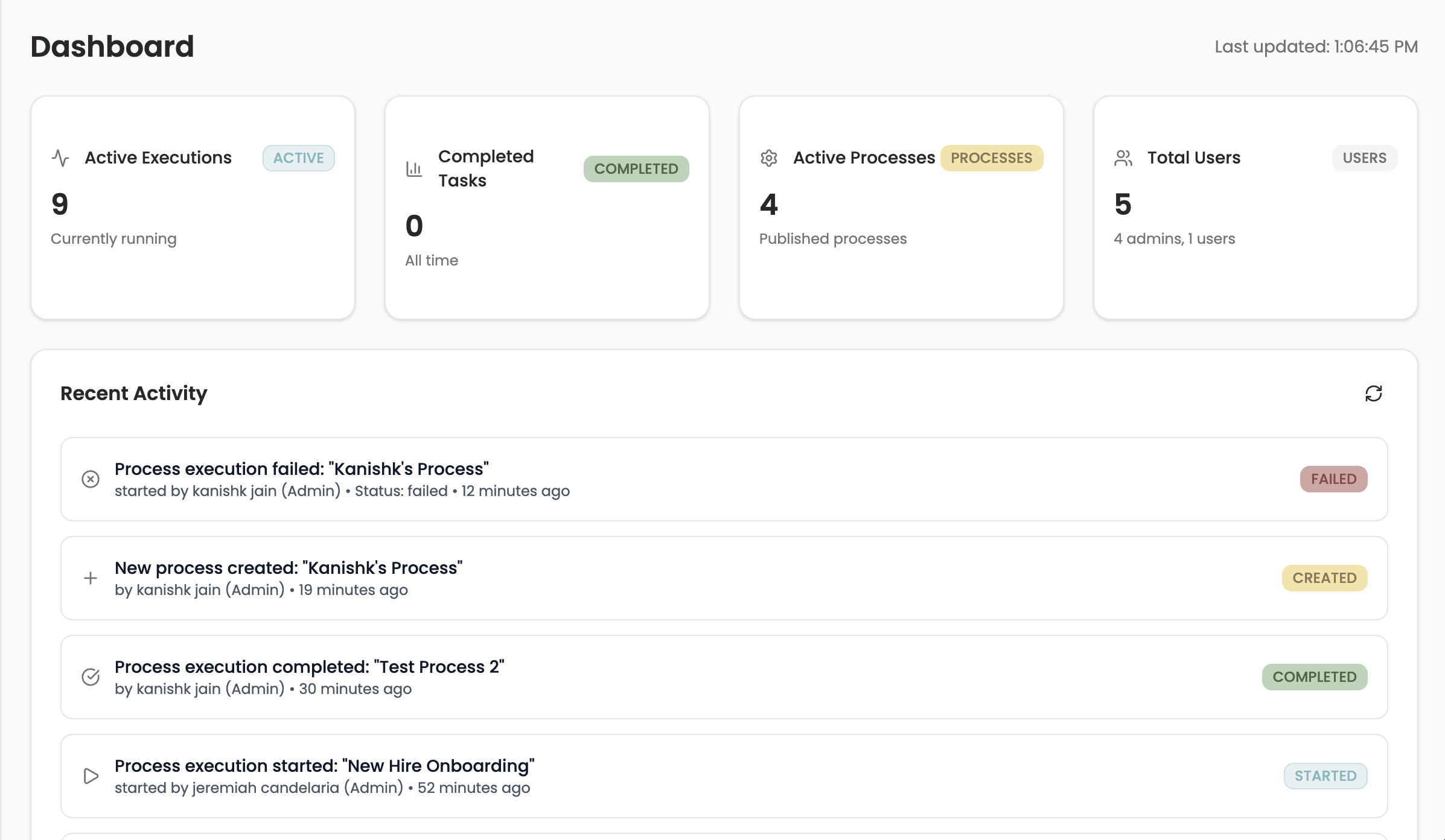The image size is (1445, 840).
Task: Click the error icon on the failed execution entry
Action: point(91,479)
